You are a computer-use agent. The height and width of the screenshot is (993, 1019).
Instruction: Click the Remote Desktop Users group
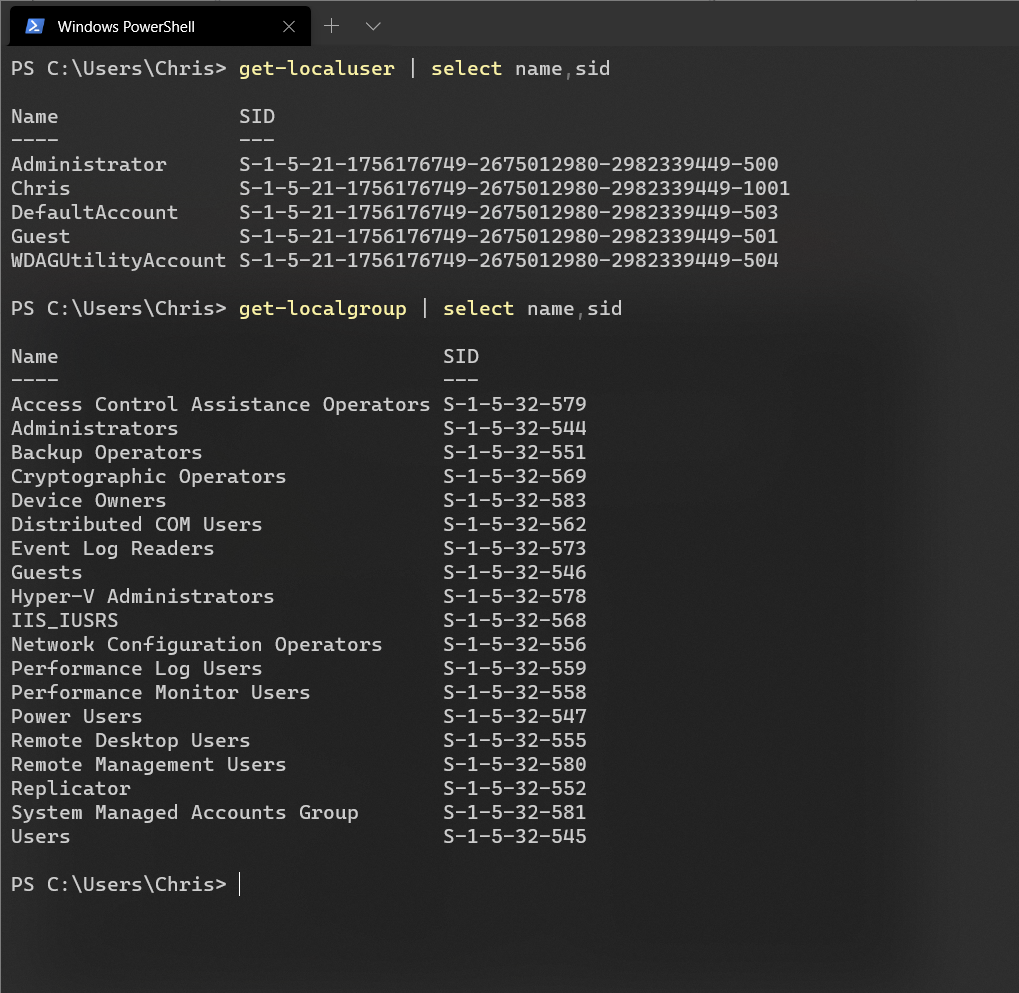tap(131, 742)
